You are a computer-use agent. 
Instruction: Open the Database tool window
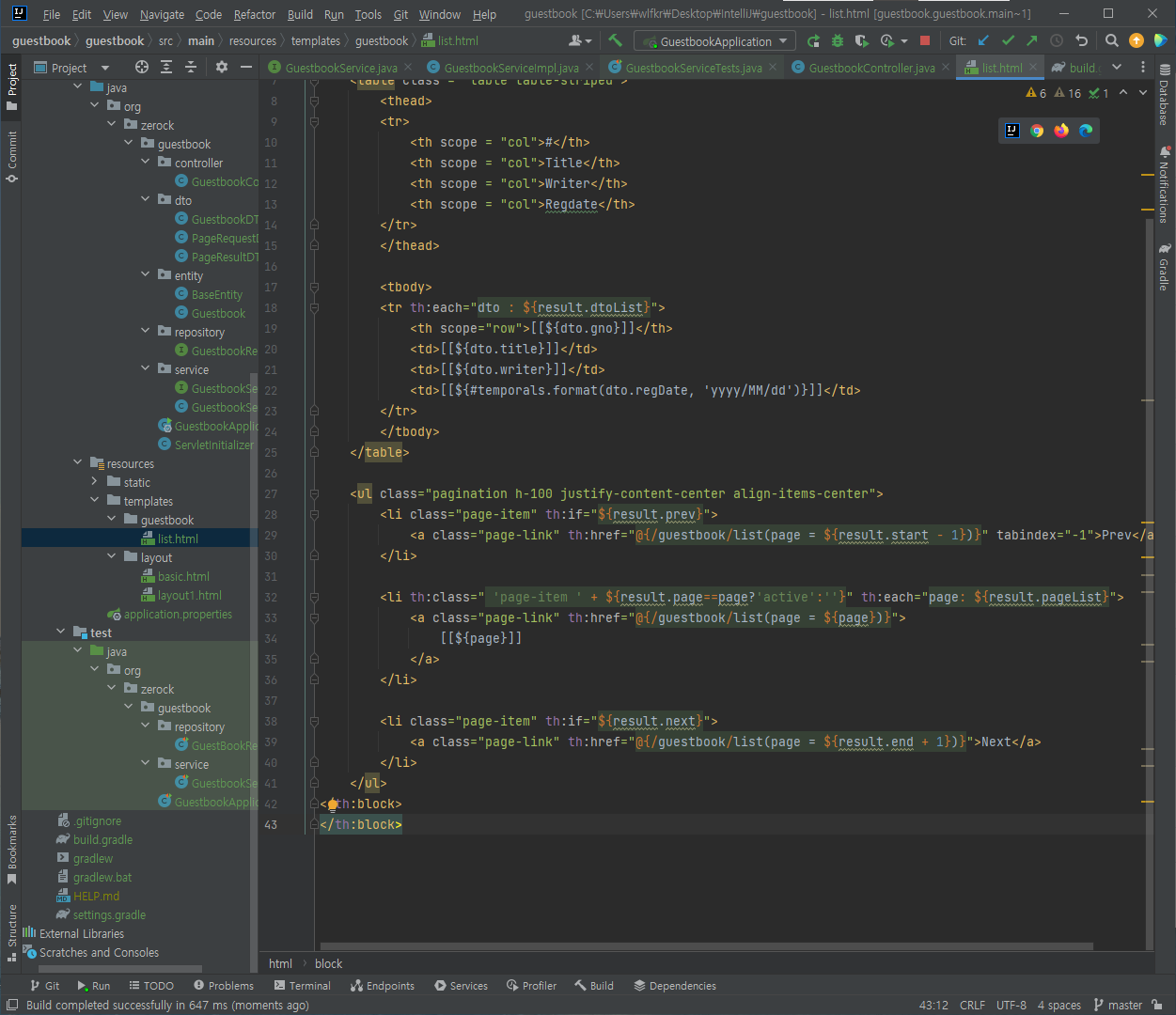(x=1165, y=95)
